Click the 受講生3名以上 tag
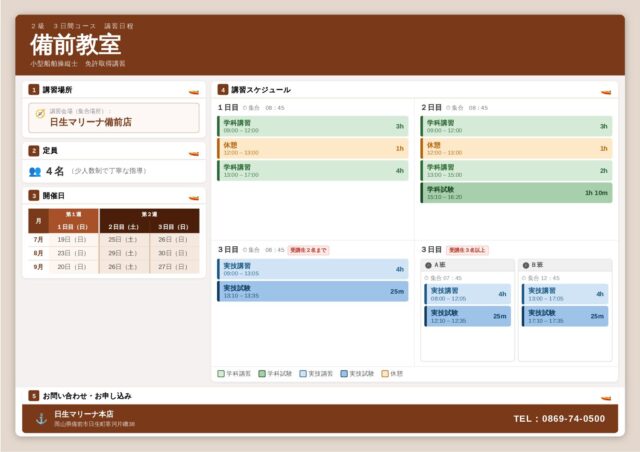 pyautogui.click(x=467, y=250)
